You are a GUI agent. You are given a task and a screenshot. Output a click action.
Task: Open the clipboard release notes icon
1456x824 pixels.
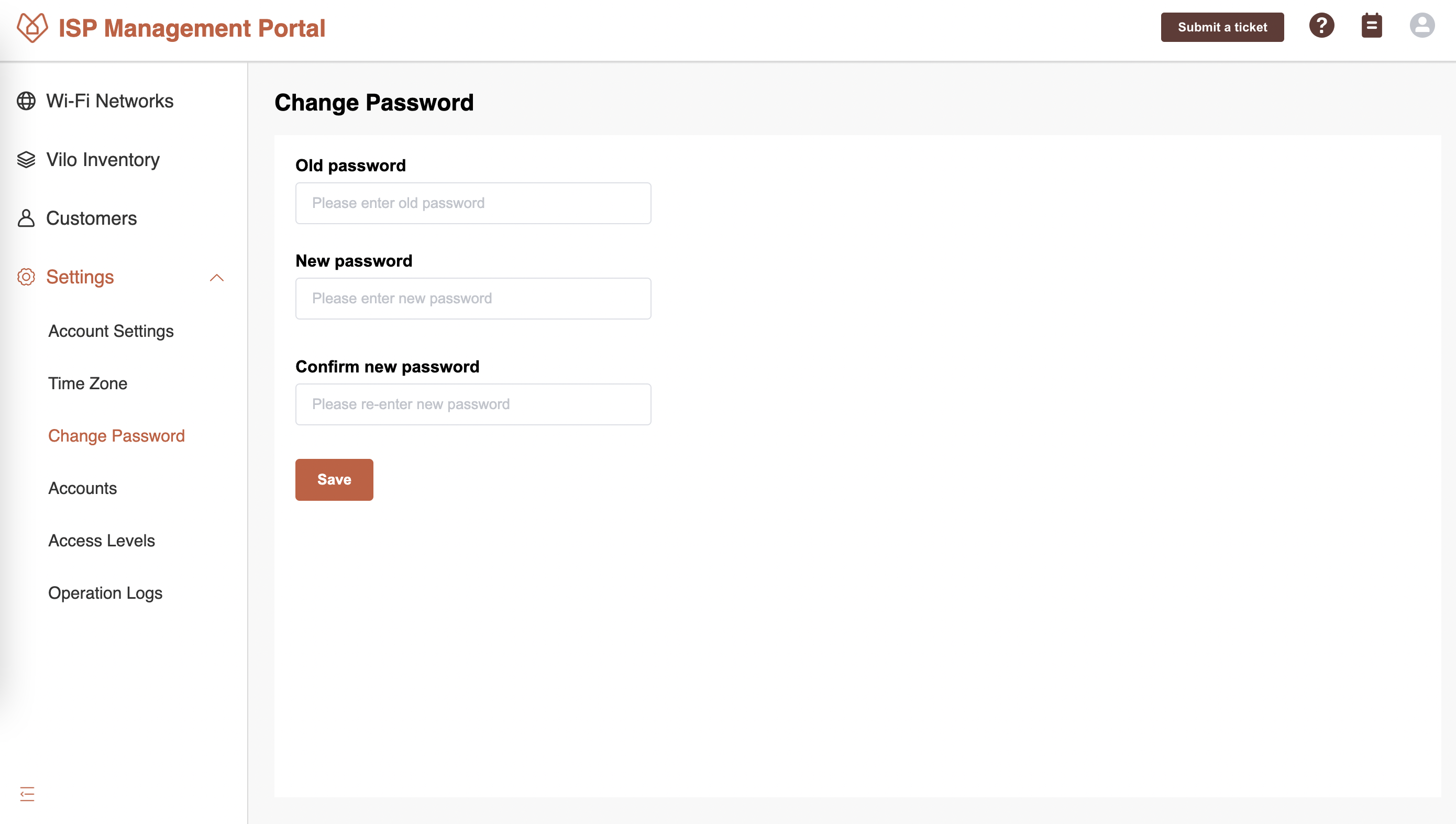[x=1372, y=26]
